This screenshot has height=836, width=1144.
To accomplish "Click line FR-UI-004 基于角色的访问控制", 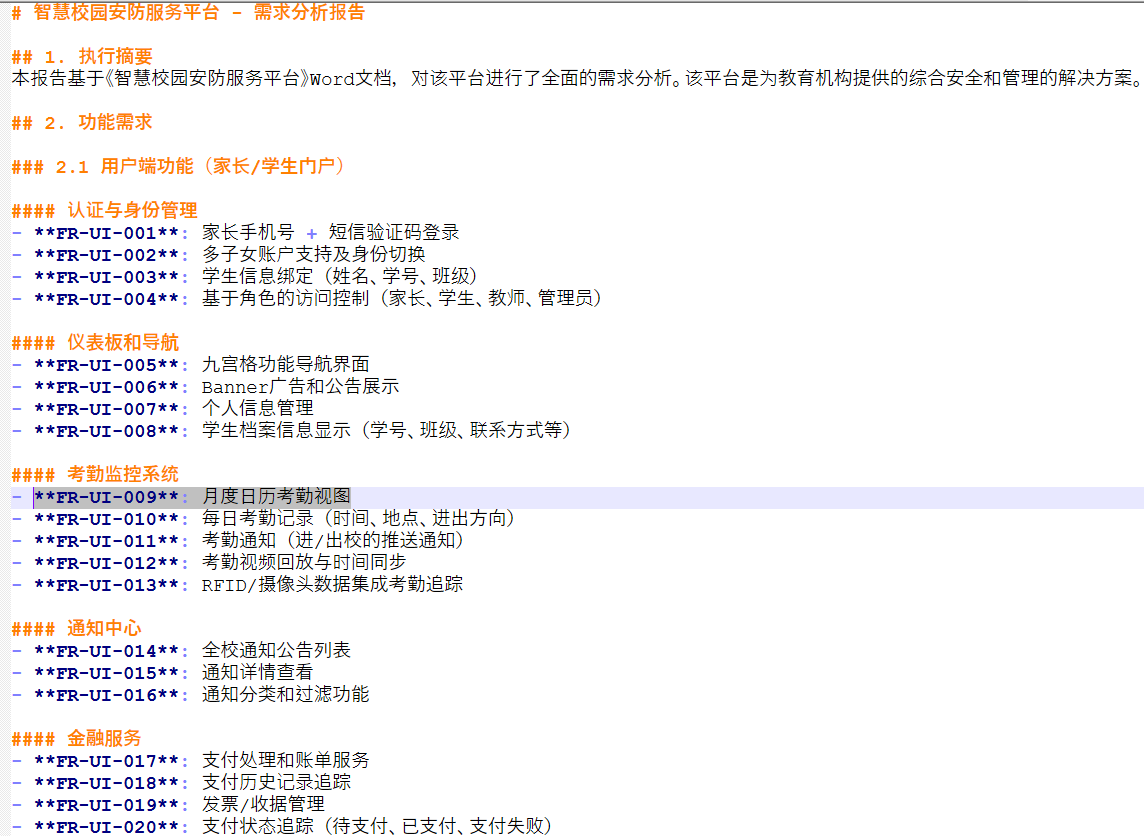I will [x=307, y=298].
